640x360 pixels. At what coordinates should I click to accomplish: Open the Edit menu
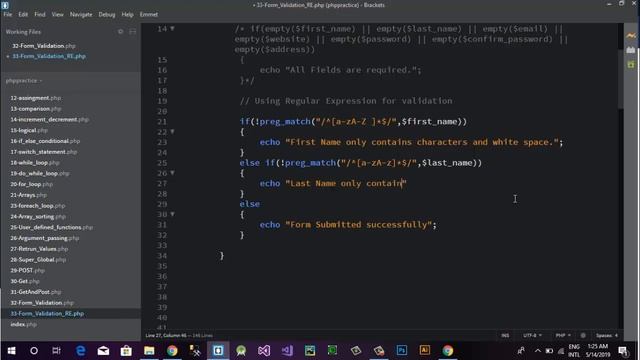tap(23, 14)
